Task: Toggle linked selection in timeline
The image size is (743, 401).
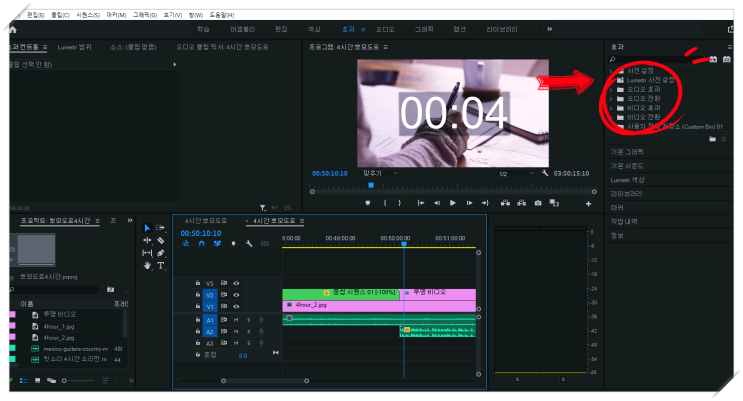Action: tap(217, 244)
